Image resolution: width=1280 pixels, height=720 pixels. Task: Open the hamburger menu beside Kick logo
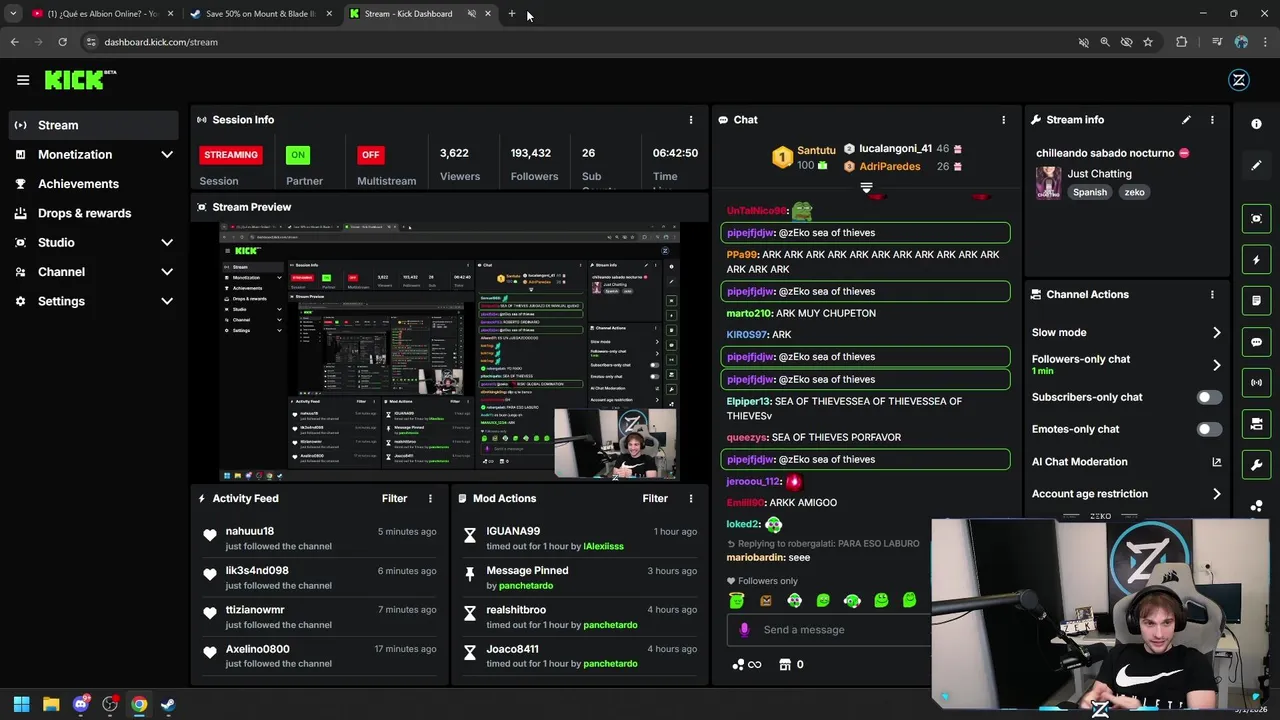[23, 80]
